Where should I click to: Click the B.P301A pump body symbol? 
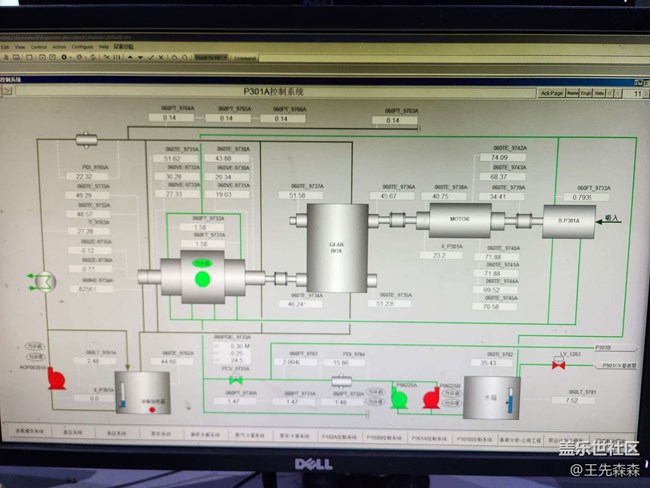569,217
